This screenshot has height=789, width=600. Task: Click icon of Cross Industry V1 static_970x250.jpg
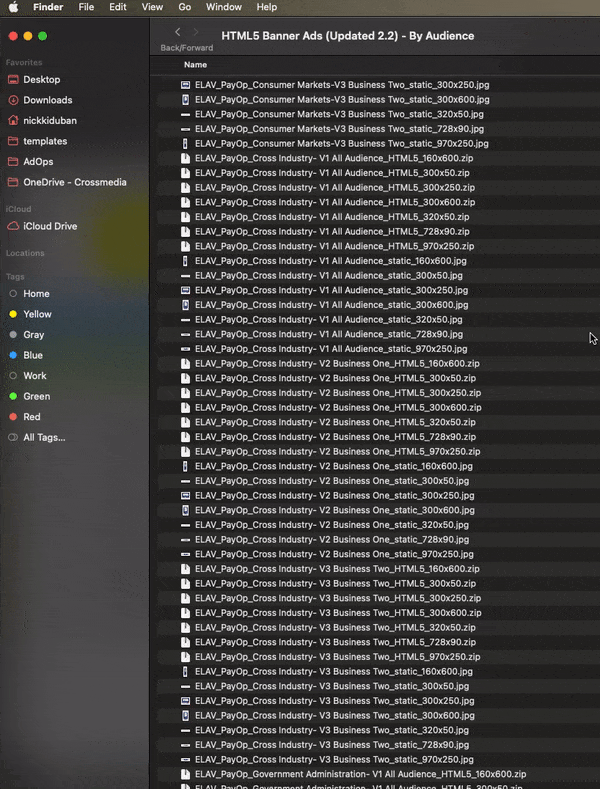click(x=185, y=349)
